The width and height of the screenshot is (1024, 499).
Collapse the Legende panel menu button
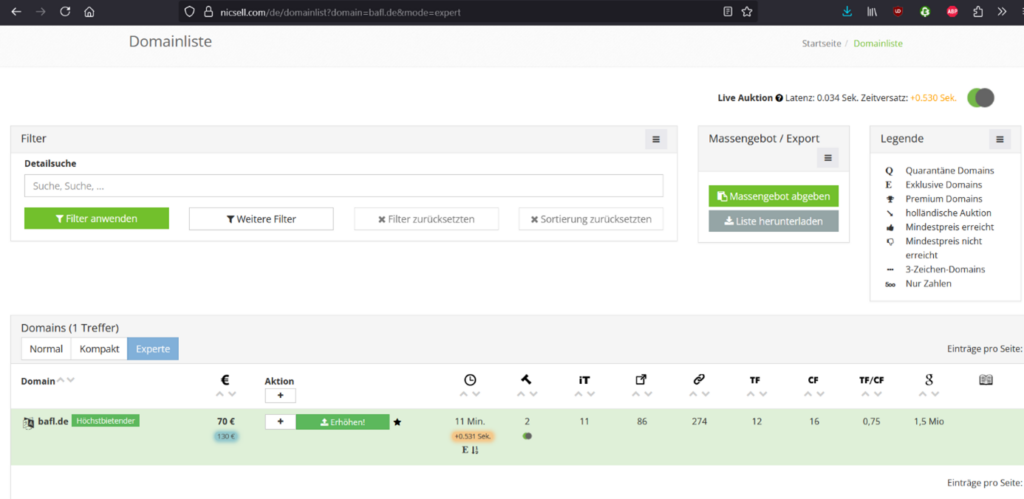tap(1000, 139)
